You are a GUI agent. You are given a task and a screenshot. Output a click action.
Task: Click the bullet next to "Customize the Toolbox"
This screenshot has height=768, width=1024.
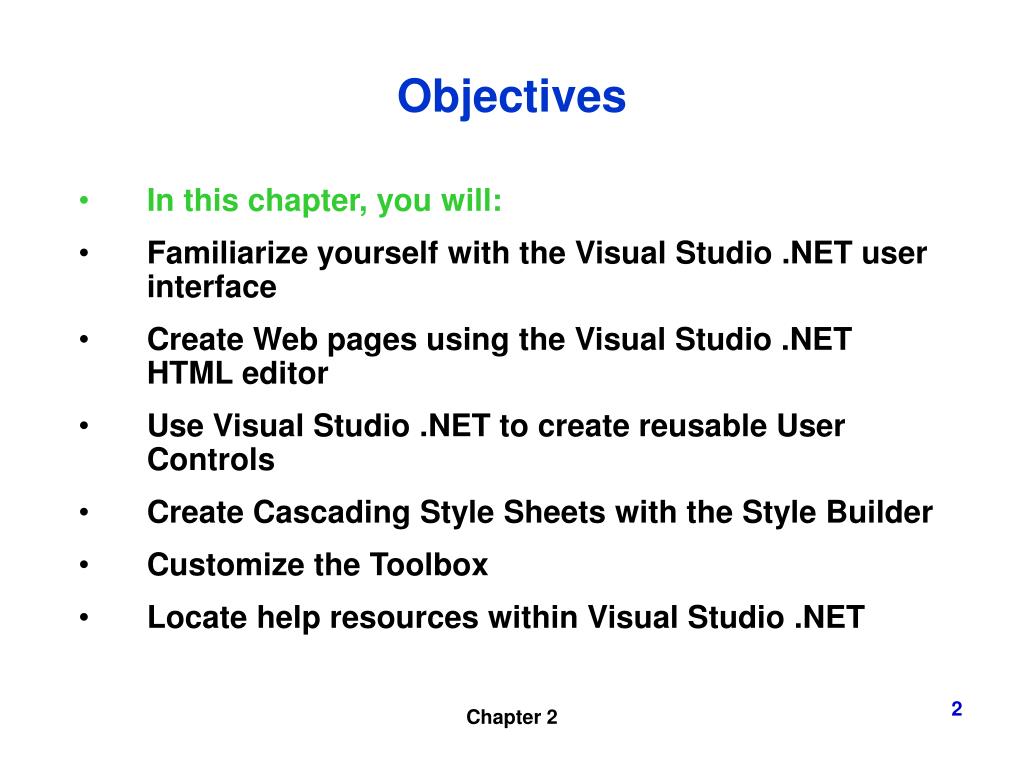click(x=86, y=566)
